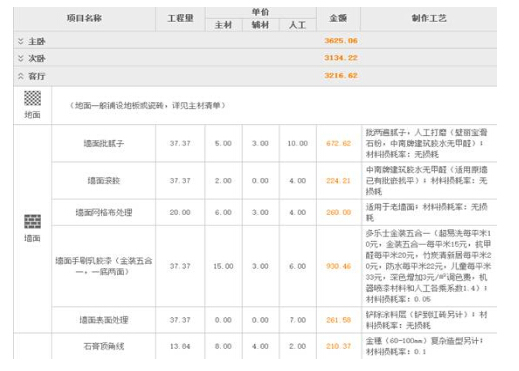This screenshot has width=519, height=371.
Task: Collapse the 客厅 section chevron
Action: (x=21, y=76)
